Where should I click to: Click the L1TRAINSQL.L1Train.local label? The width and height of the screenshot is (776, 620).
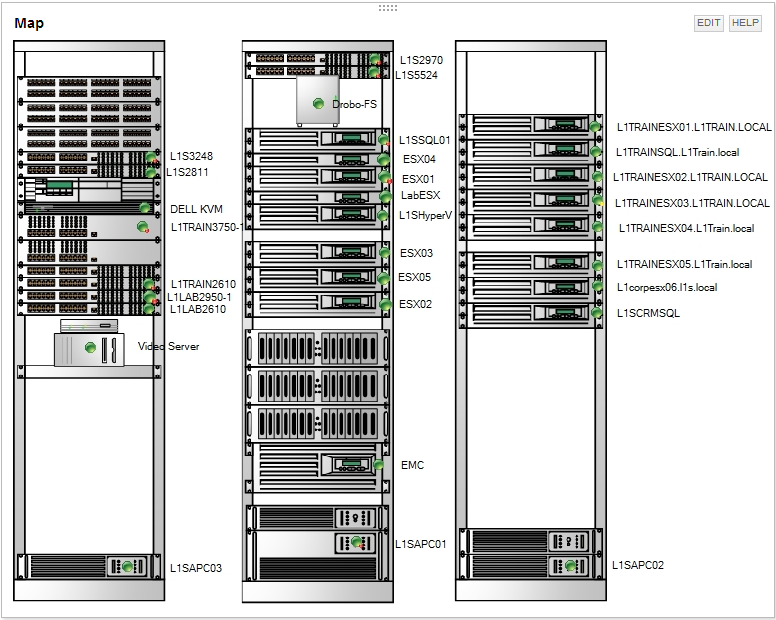click(678, 152)
